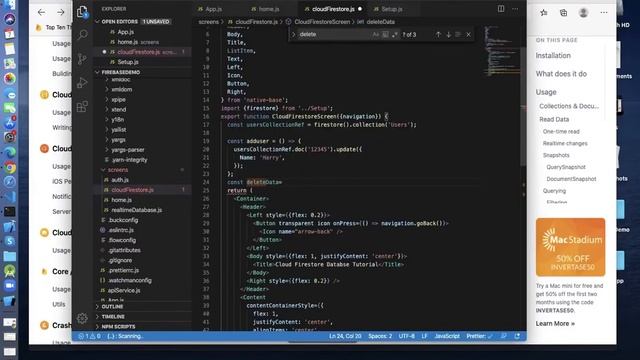Click browser favorites star icon
Image resolution: width=640 pixels, height=360 pixels.
tap(544, 13)
